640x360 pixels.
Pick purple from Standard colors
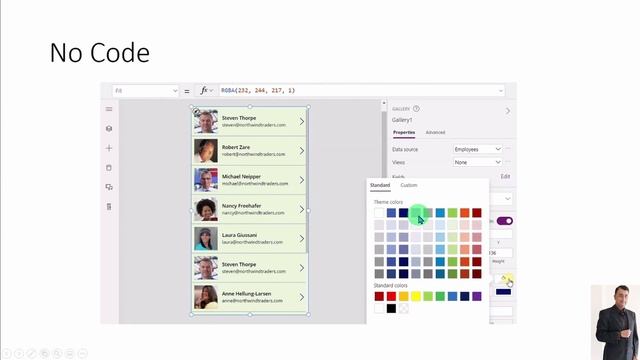pyautogui.click(x=477, y=296)
